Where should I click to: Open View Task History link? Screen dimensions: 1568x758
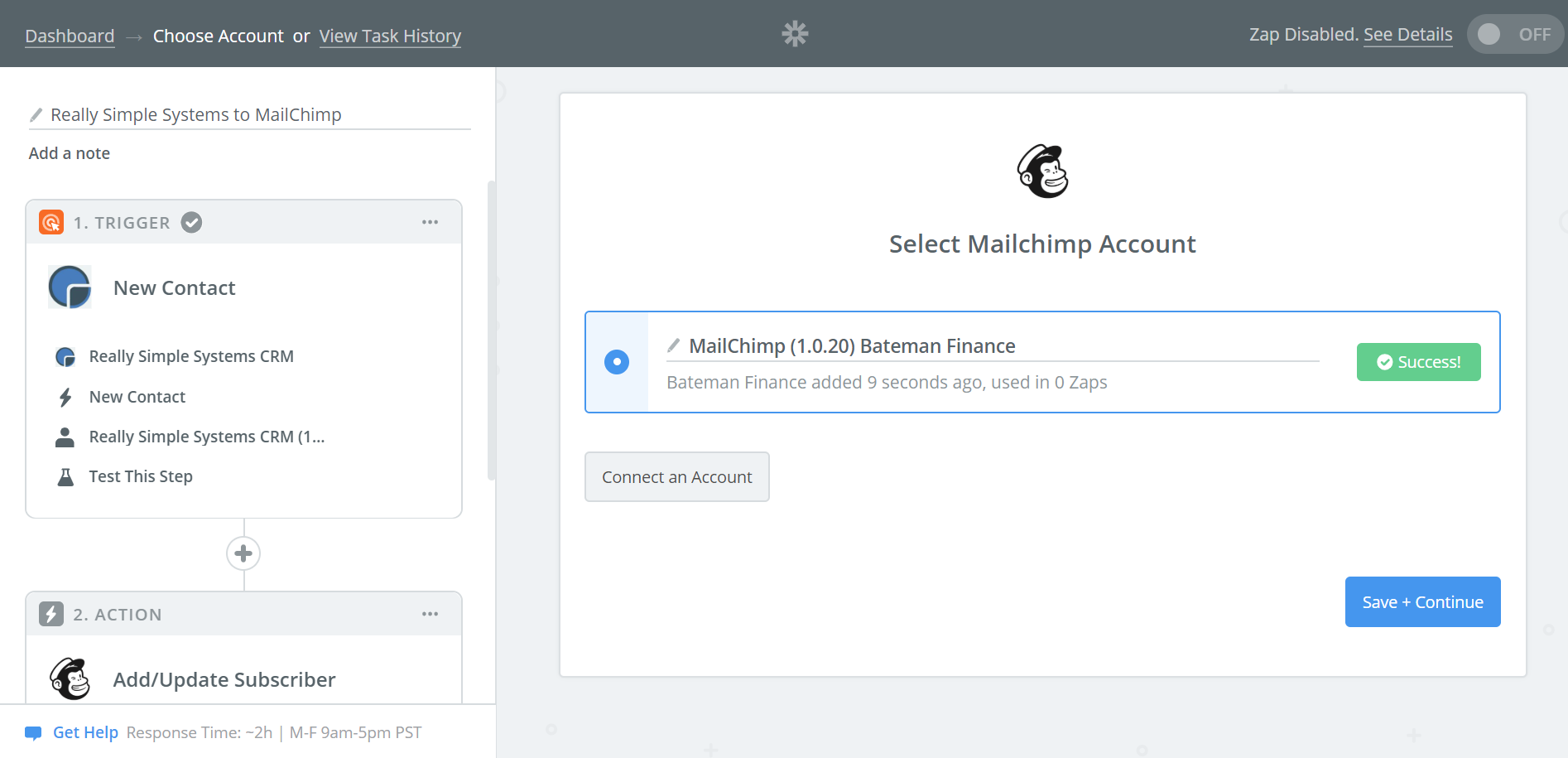(390, 36)
